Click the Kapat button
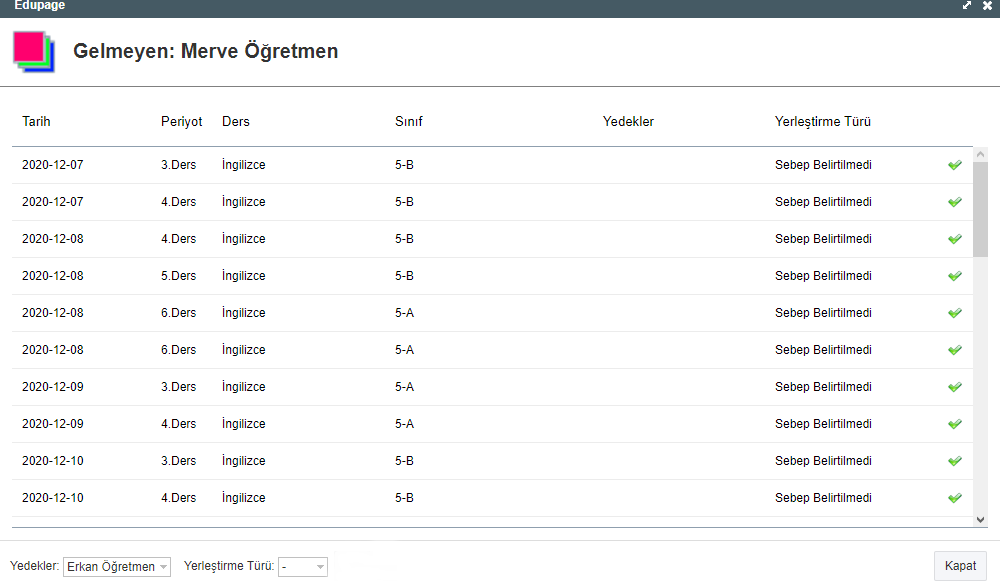Viewport: 1000px width, 588px height. tap(960, 566)
